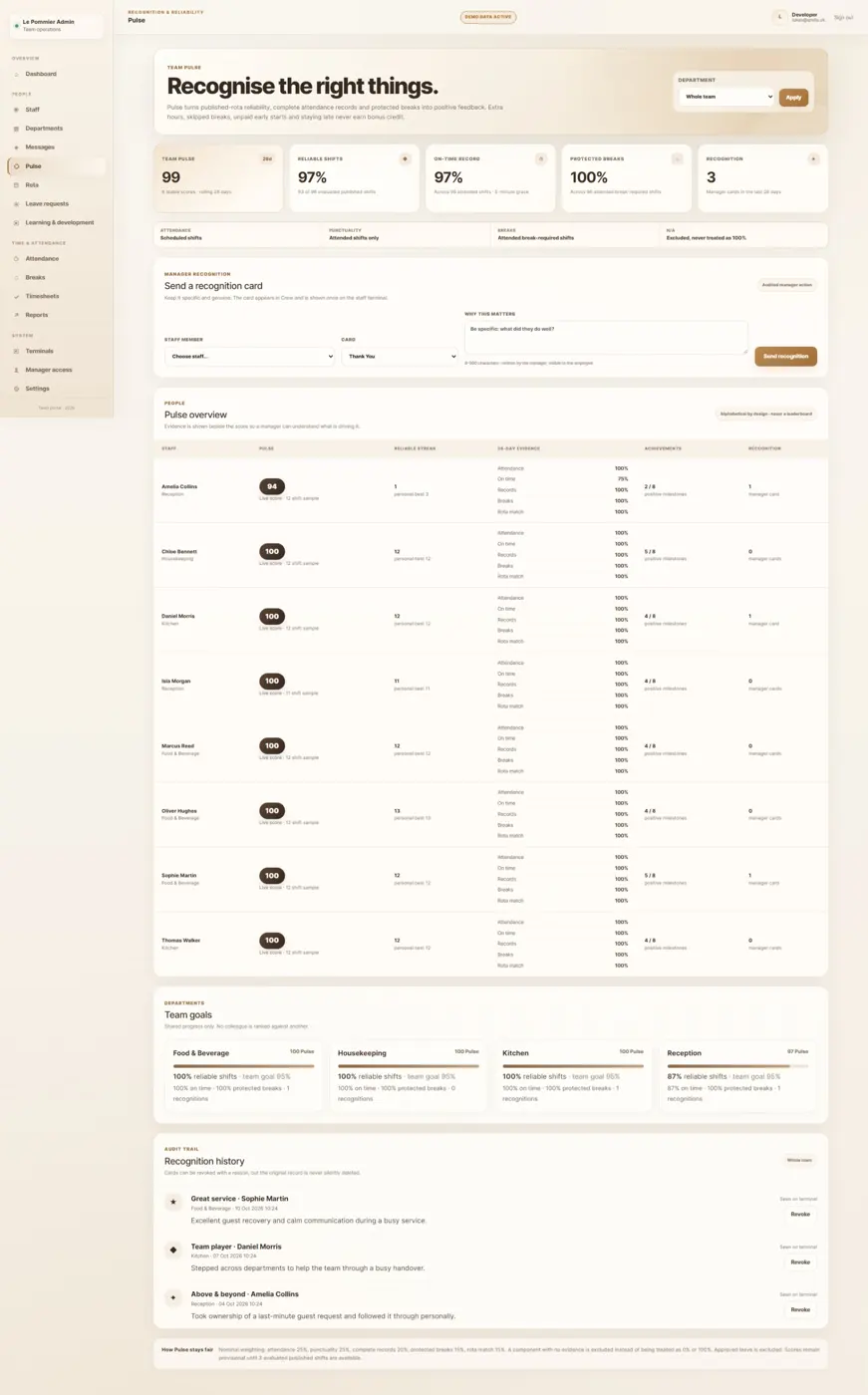
Task: Click Amelia Collins' pulse score 94 badge
Action: pos(272,487)
